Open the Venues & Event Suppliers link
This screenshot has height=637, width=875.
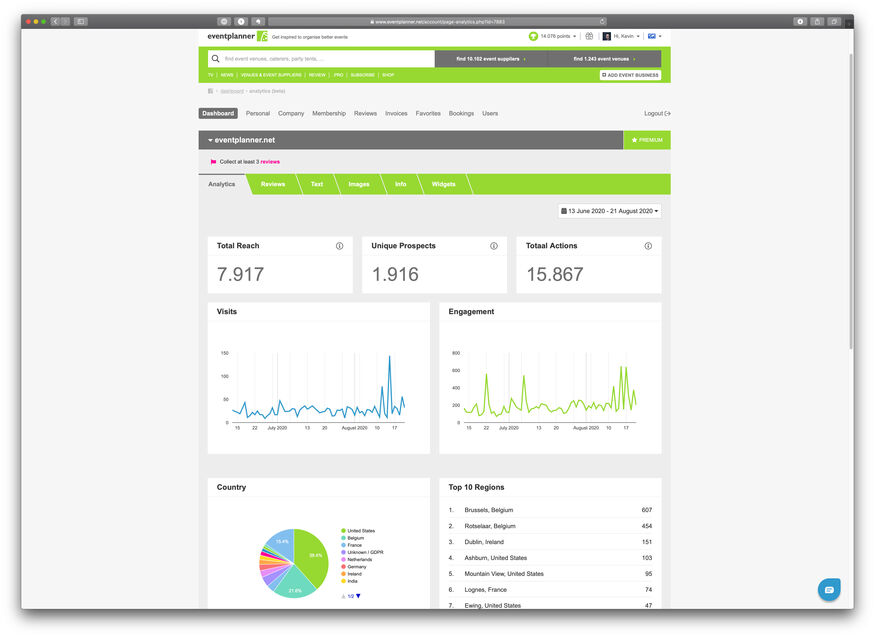click(x=271, y=75)
